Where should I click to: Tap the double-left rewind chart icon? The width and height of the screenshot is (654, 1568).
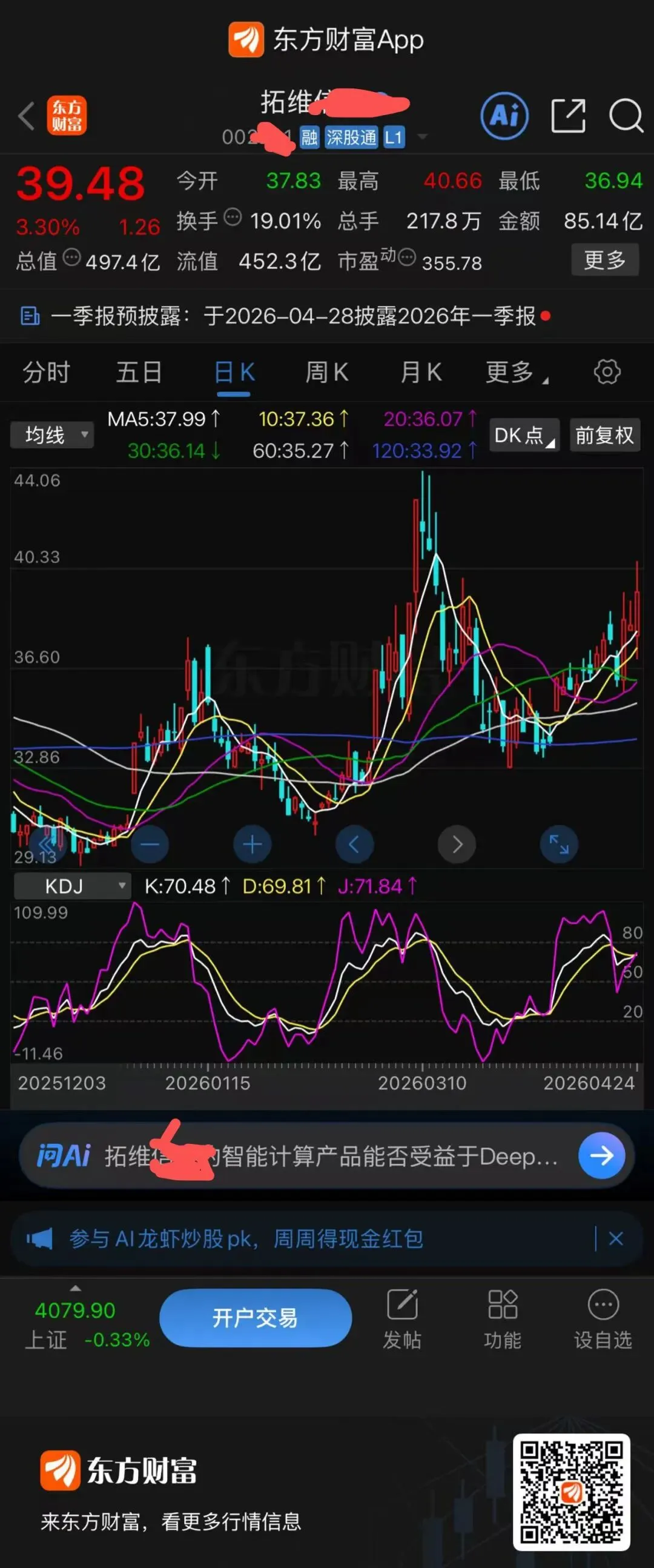click(x=47, y=844)
